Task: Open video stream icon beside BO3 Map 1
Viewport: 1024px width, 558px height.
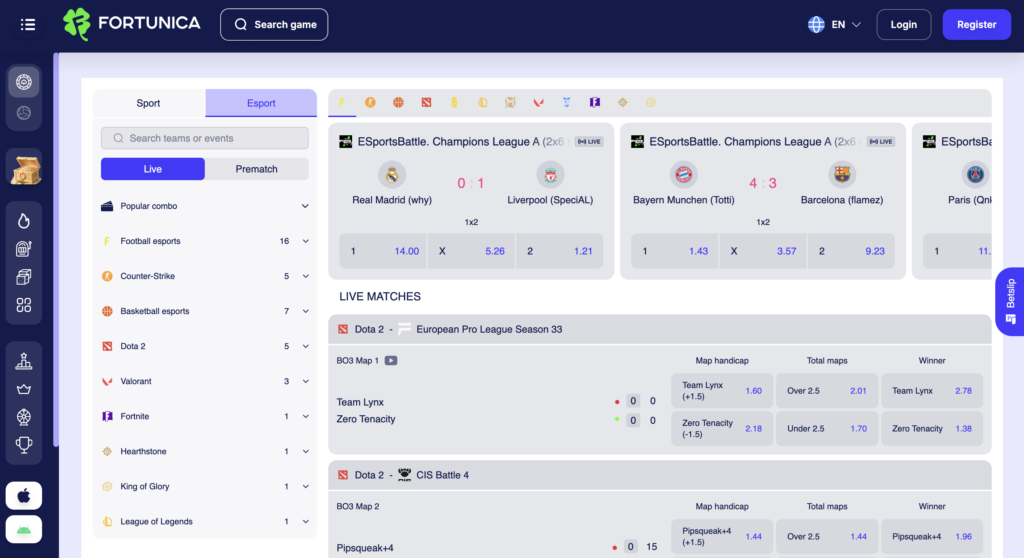Action: pyautogui.click(x=391, y=361)
